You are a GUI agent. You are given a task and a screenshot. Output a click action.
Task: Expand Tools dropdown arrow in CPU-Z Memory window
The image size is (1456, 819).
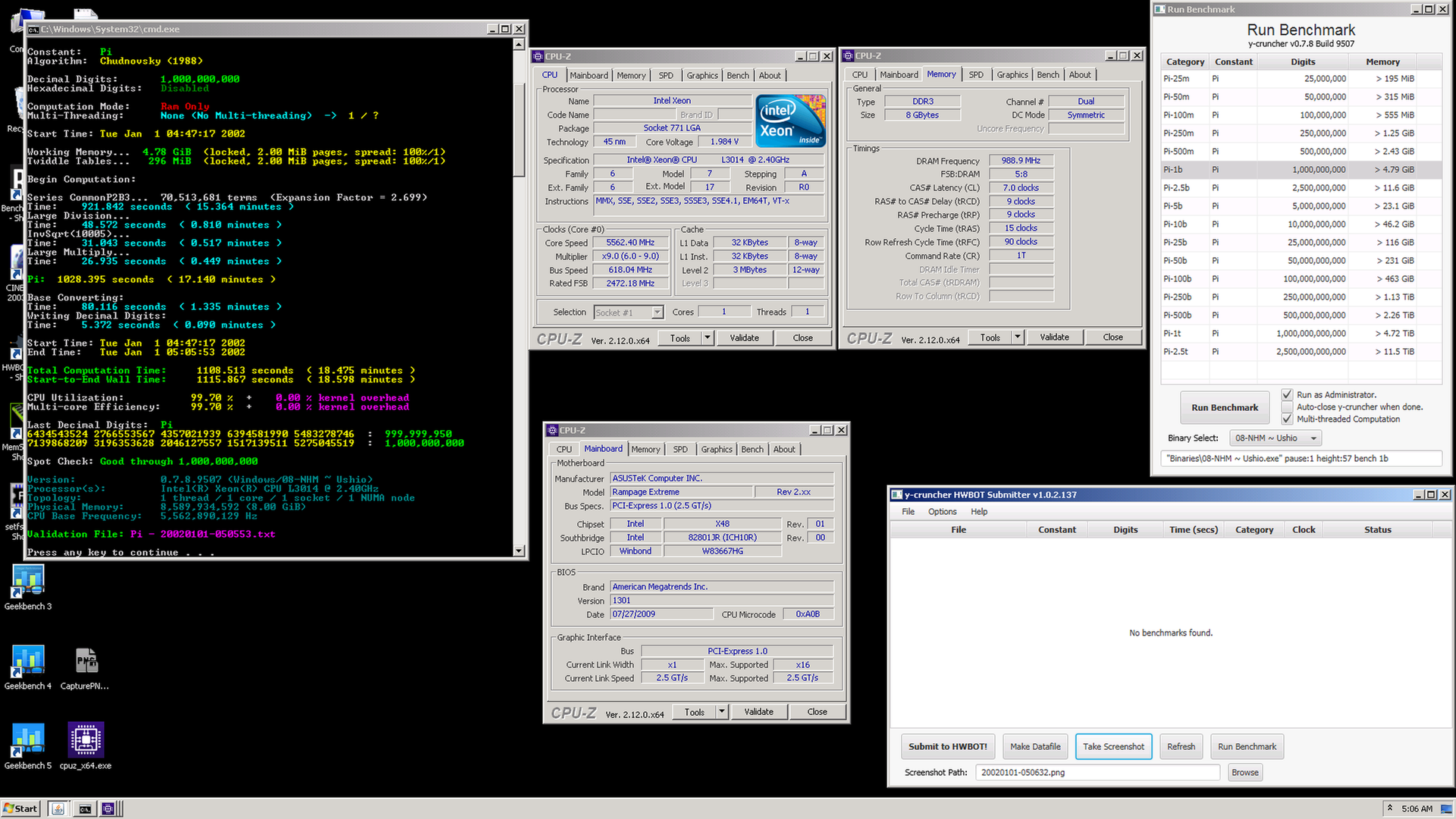pos(1018,337)
